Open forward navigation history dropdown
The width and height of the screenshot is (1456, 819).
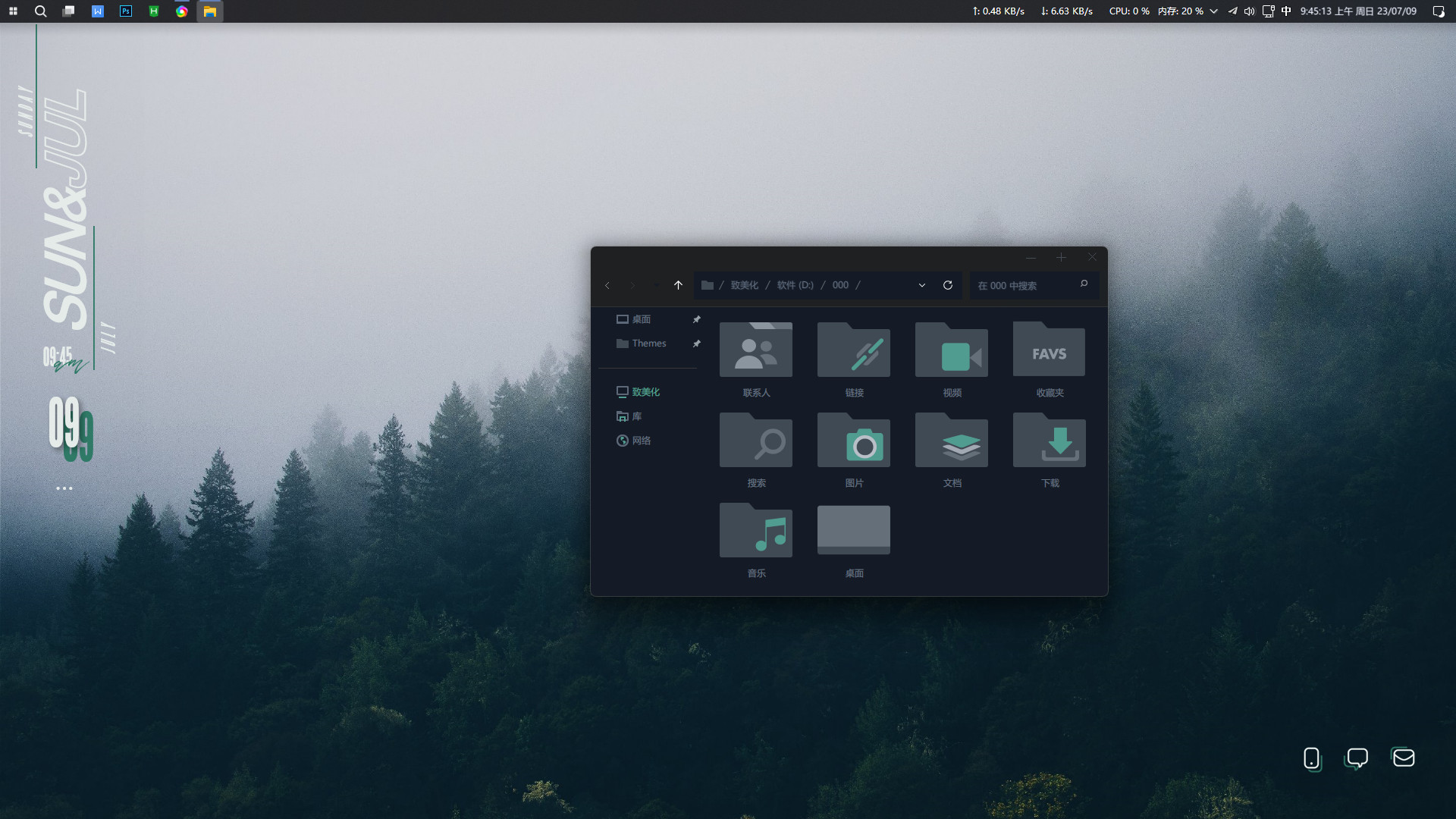click(x=655, y=285)
